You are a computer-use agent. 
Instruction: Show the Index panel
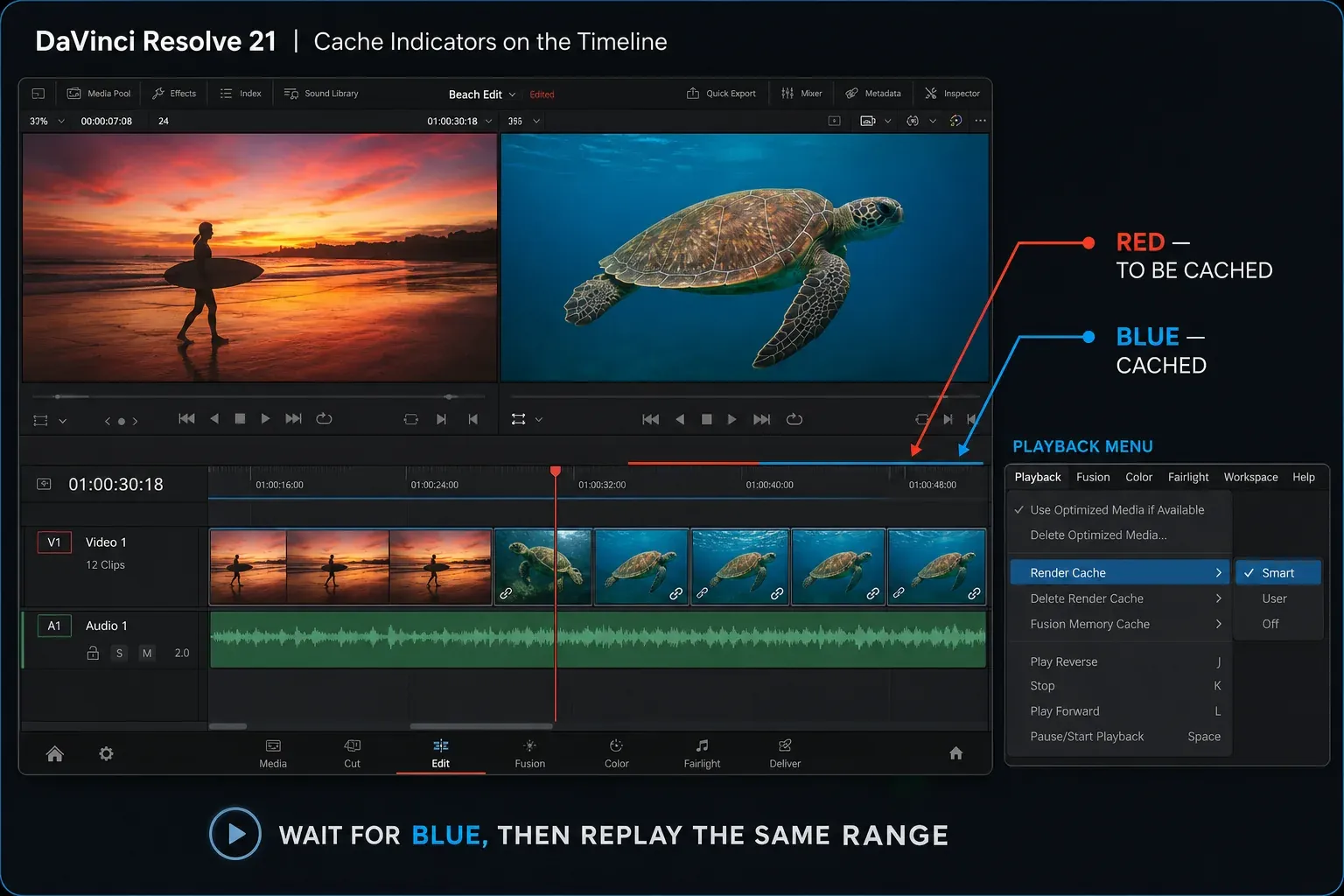pyautogui.click(x=241, y=94)
